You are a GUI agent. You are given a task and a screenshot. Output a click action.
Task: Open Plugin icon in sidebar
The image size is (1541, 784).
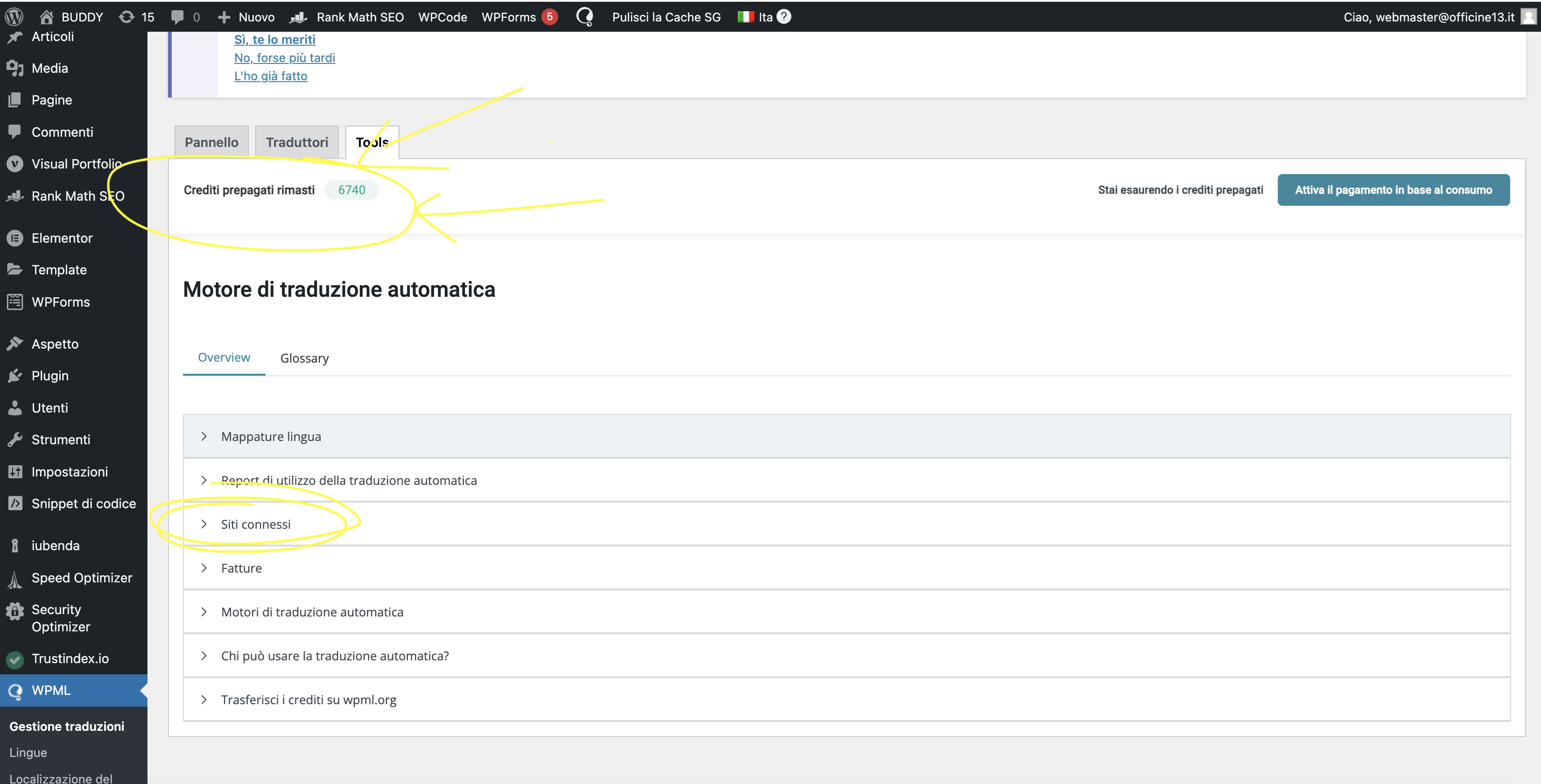(15, 376)
